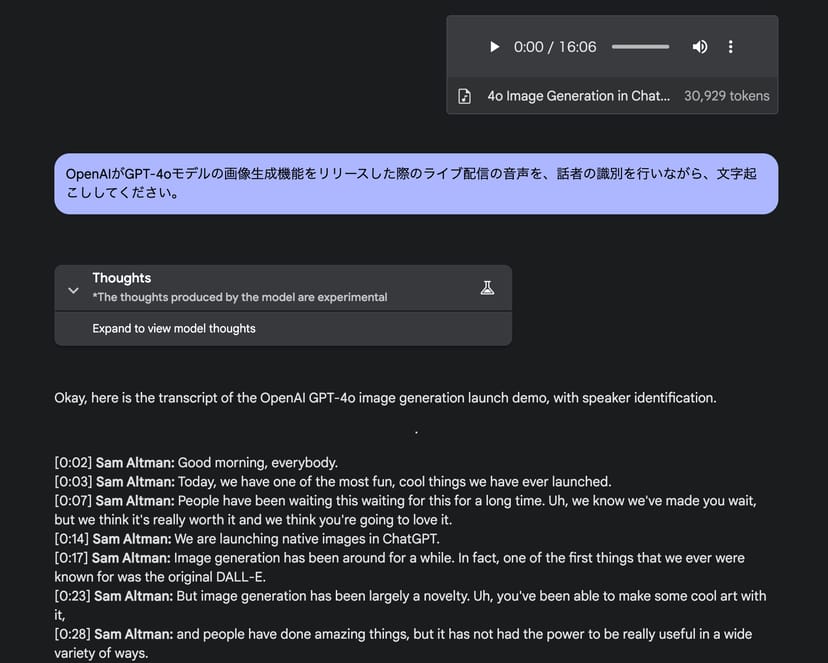828x663 pixels.
Task: Play the audio recording
Action: 494,47
